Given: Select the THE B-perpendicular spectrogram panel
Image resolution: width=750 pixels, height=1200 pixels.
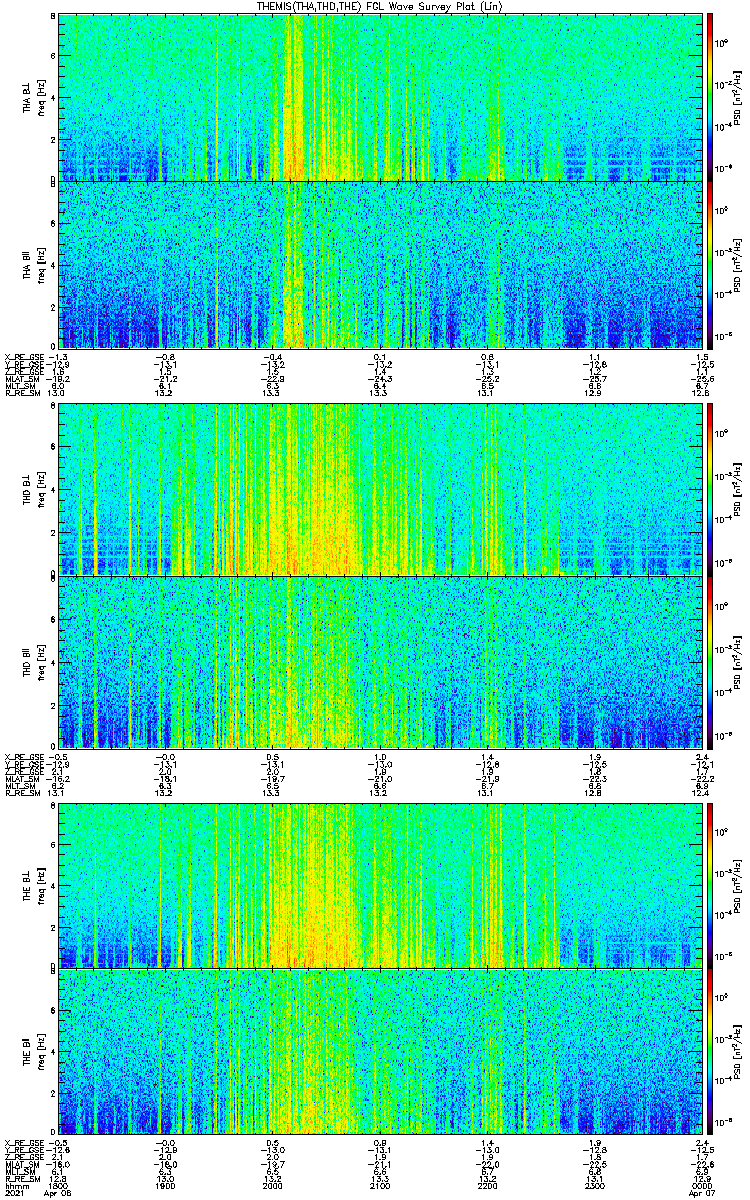Looking at the screenshot, I should click(x=380, y=885).
